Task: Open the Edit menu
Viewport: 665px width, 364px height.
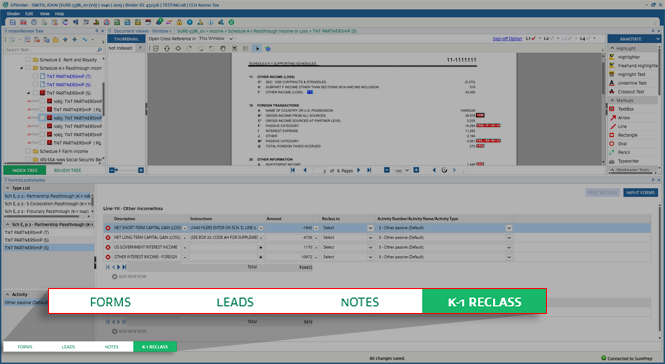Action: click(x=29, y=14)
